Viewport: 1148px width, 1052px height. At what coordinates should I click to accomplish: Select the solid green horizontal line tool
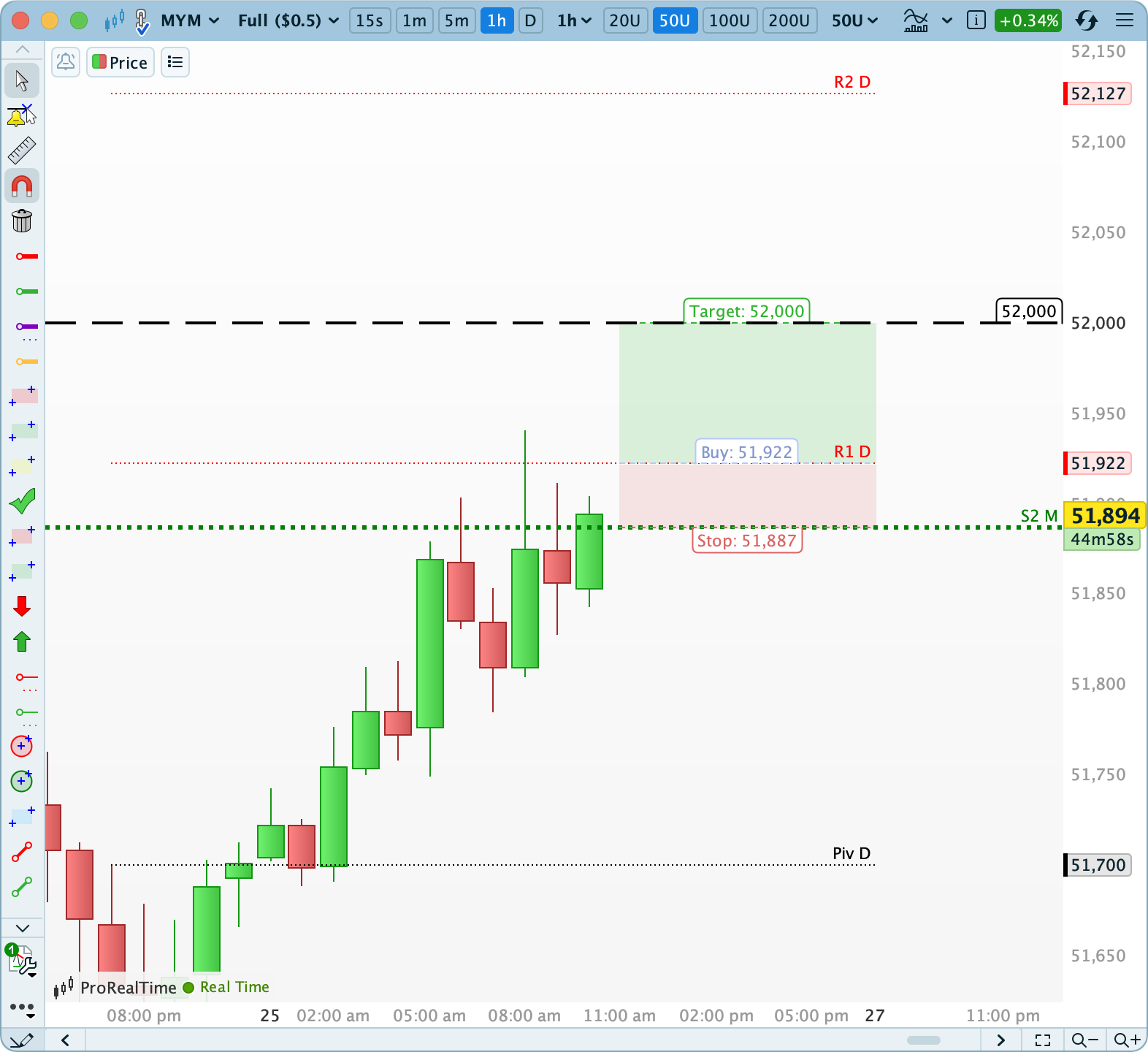(27, 291)
